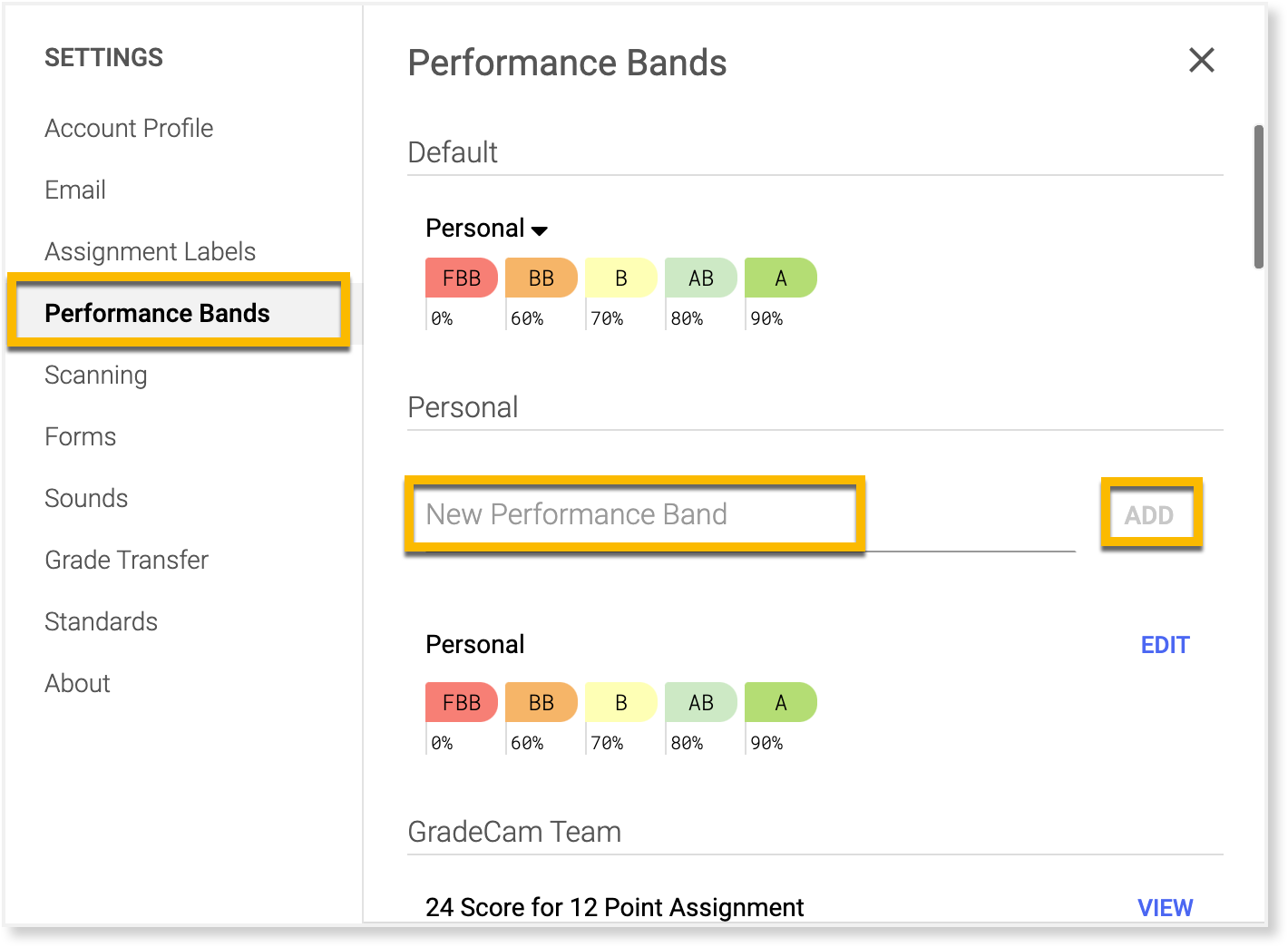Open Grade Transfer settings

[x=126, y=561]
